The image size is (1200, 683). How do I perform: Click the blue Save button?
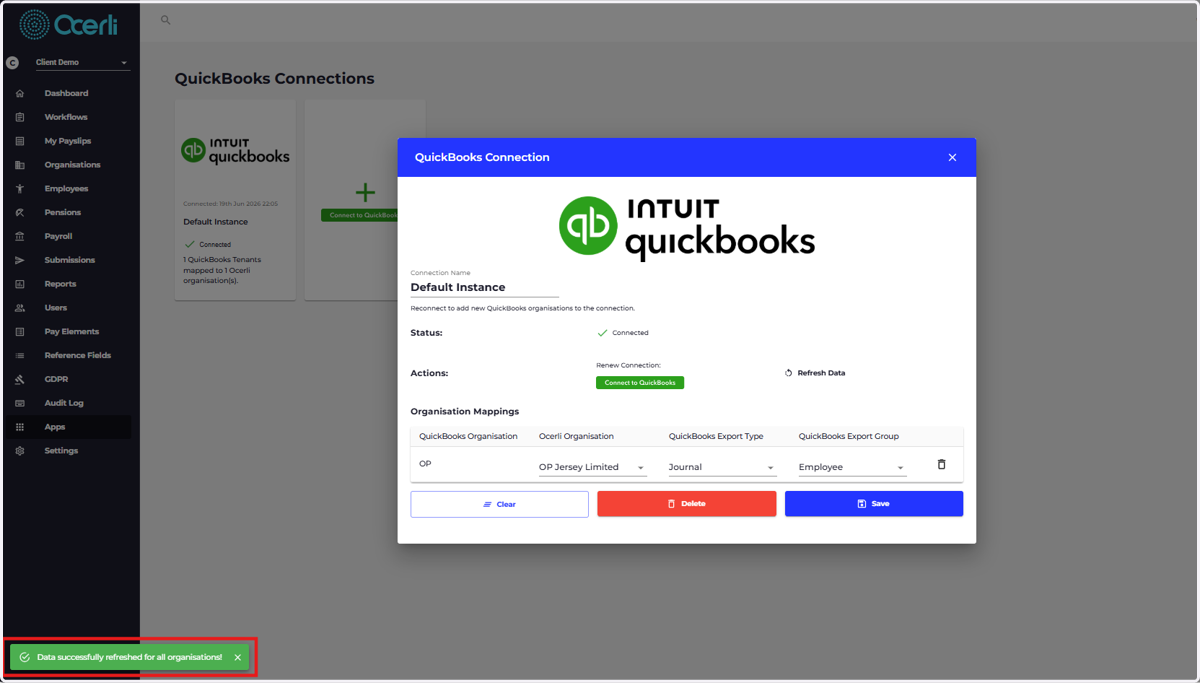[x=874, y=504]
